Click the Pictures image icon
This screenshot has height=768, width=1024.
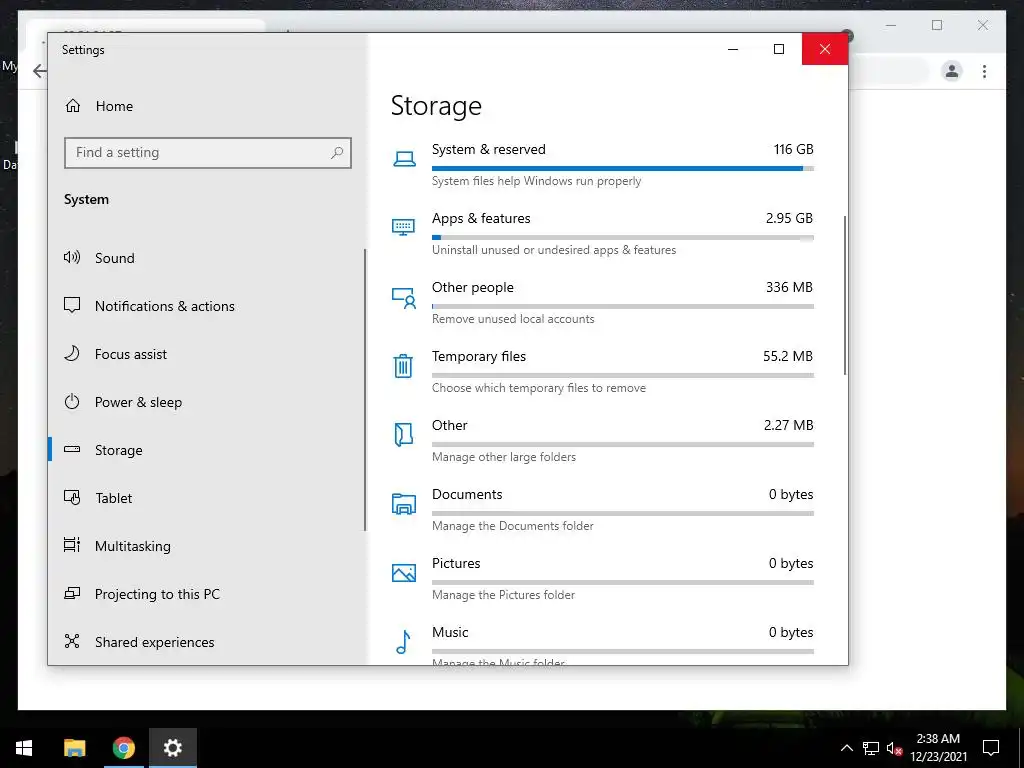pyautogui.click(x=404, y=573)
